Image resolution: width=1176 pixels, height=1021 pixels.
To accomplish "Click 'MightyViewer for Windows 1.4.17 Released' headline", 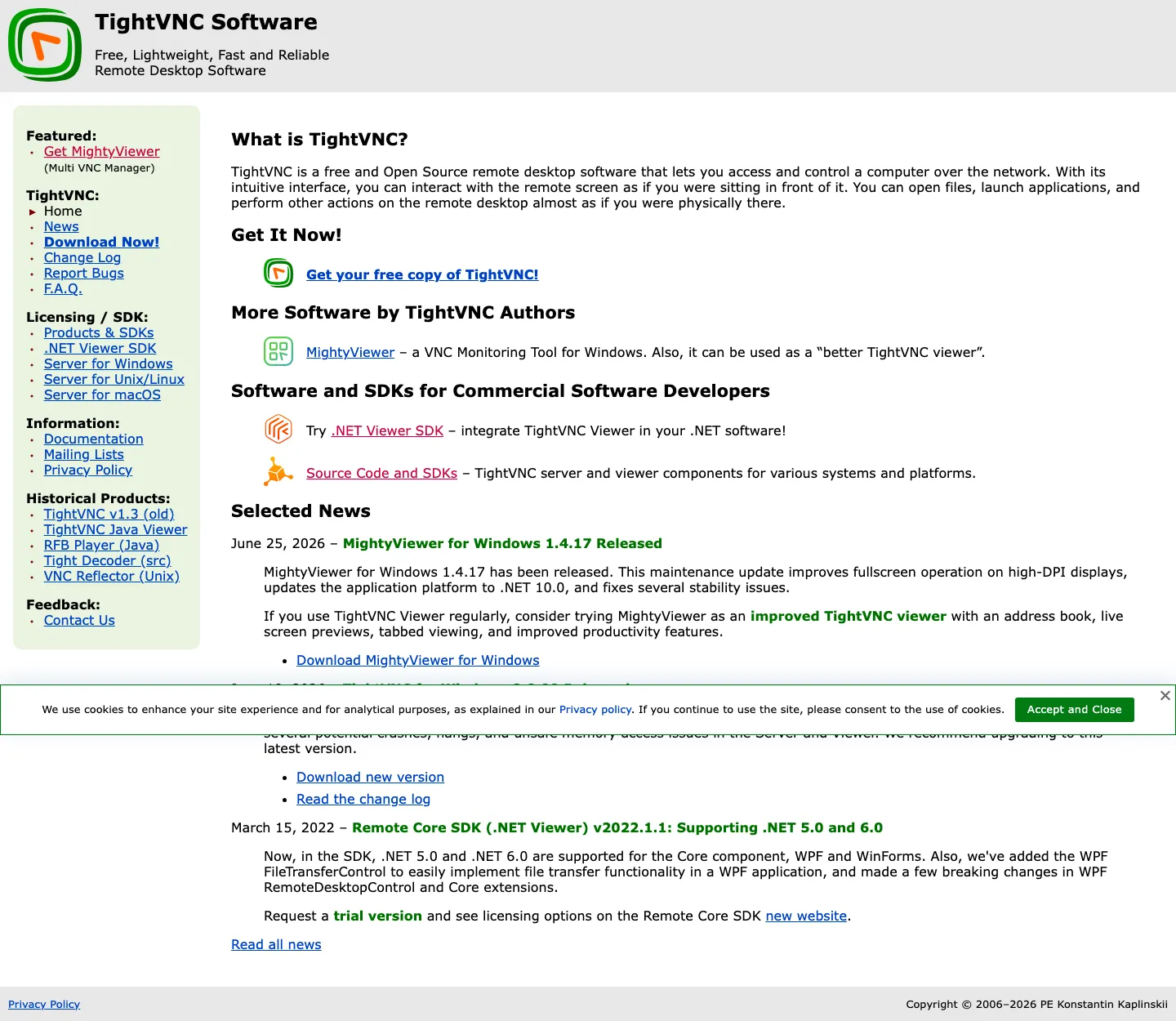I will coord(502,543).
